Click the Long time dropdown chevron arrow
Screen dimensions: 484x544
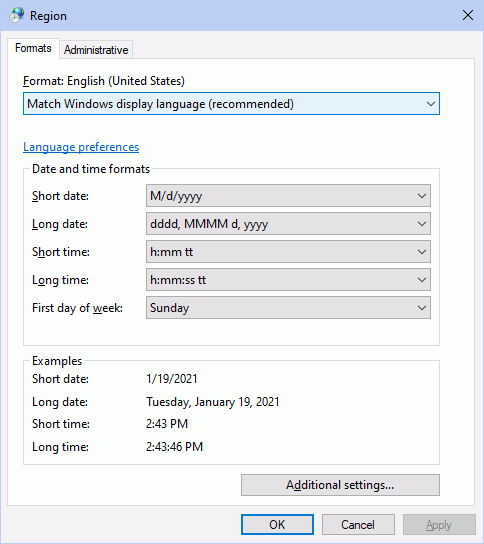coord(422,280)
